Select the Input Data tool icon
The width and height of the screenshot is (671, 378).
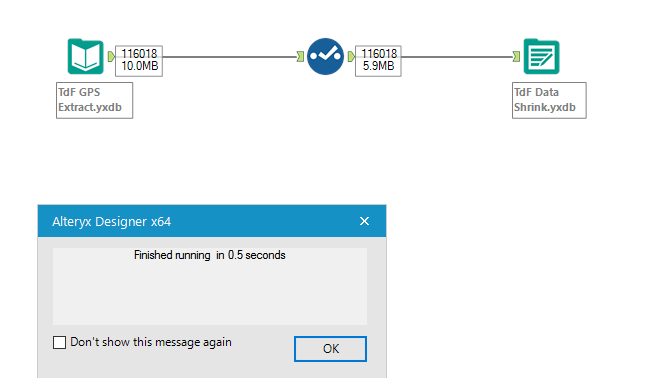(x=86, y=57)
